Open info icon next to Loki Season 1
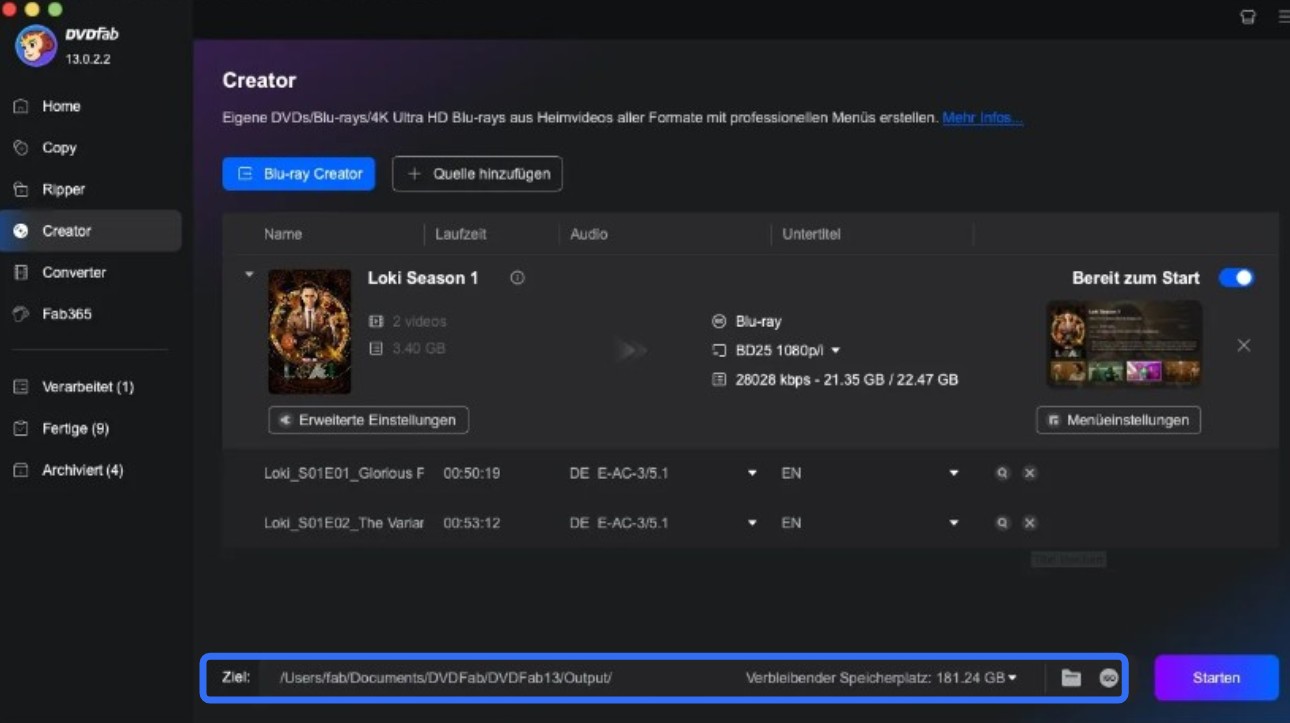This screenshot has width=1290, height=723. click(x=517, y=278)
